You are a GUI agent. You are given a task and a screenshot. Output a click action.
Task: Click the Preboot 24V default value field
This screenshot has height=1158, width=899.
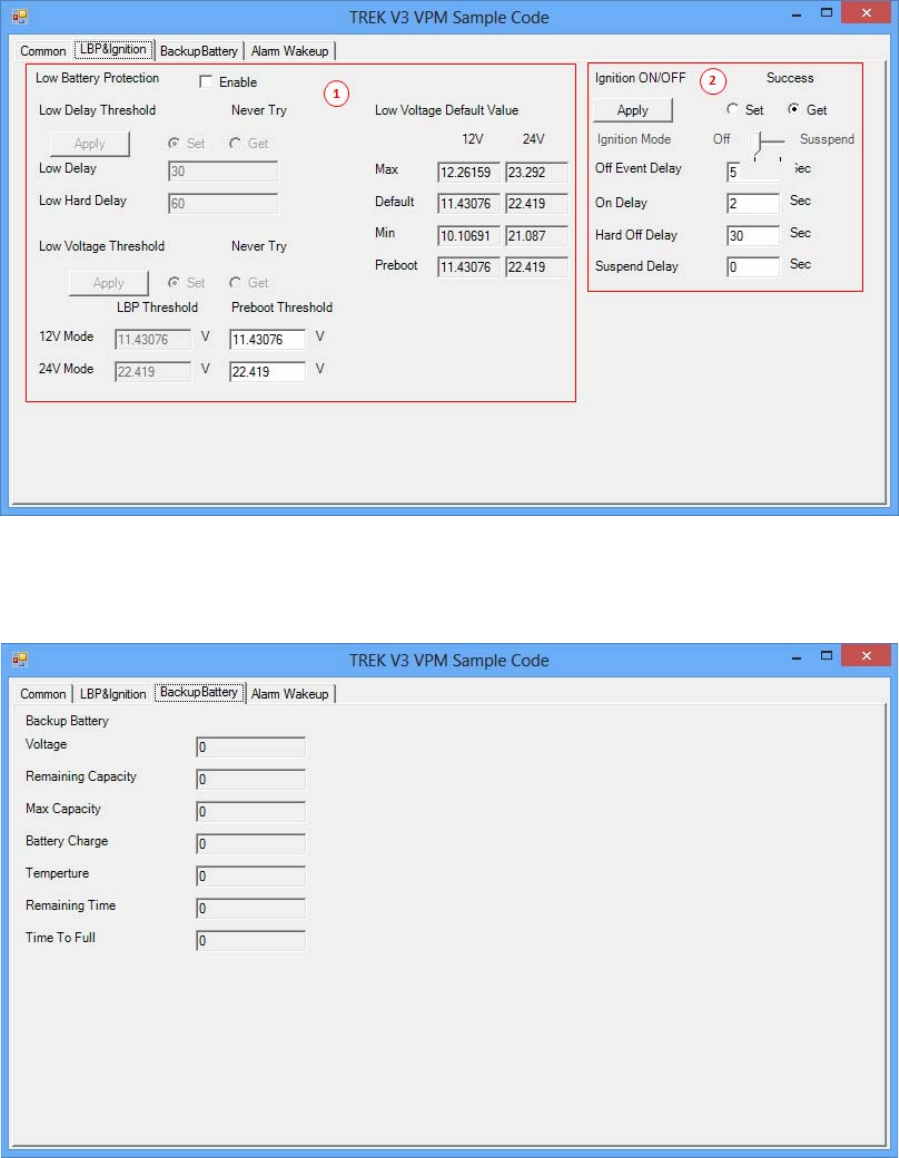[536, 267]
